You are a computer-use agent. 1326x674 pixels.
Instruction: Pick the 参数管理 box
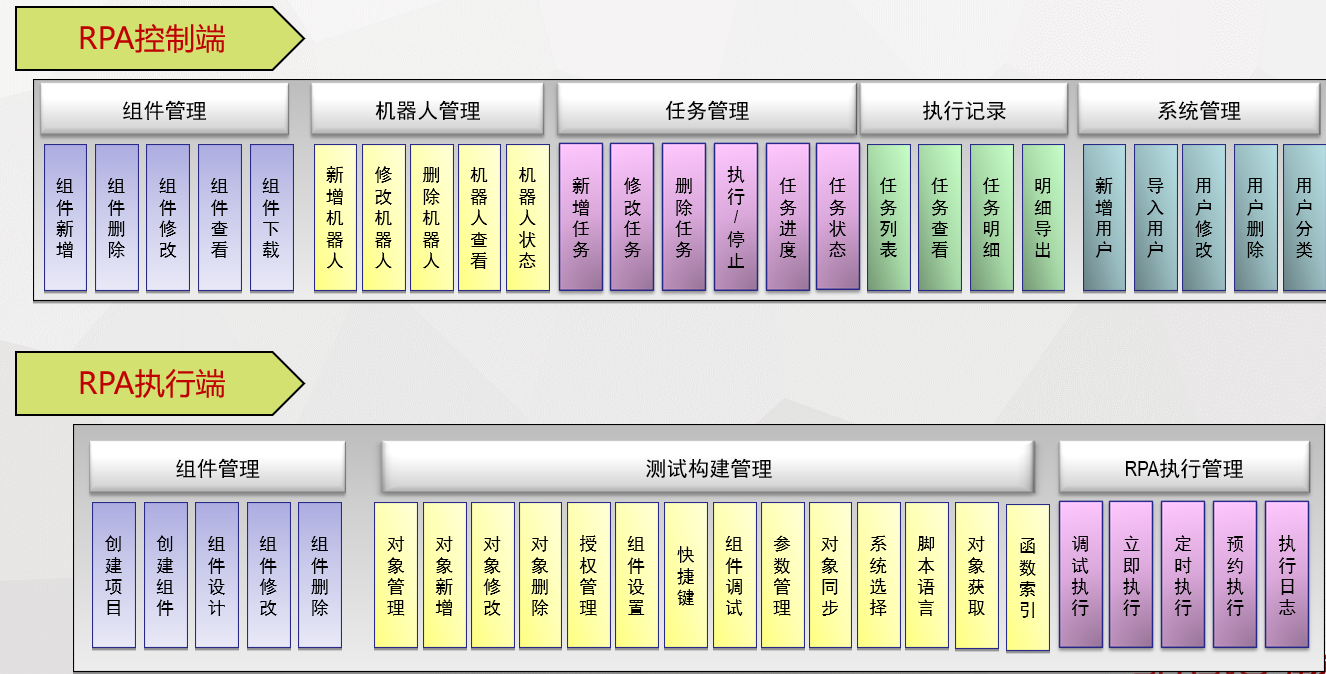(783, 575)
